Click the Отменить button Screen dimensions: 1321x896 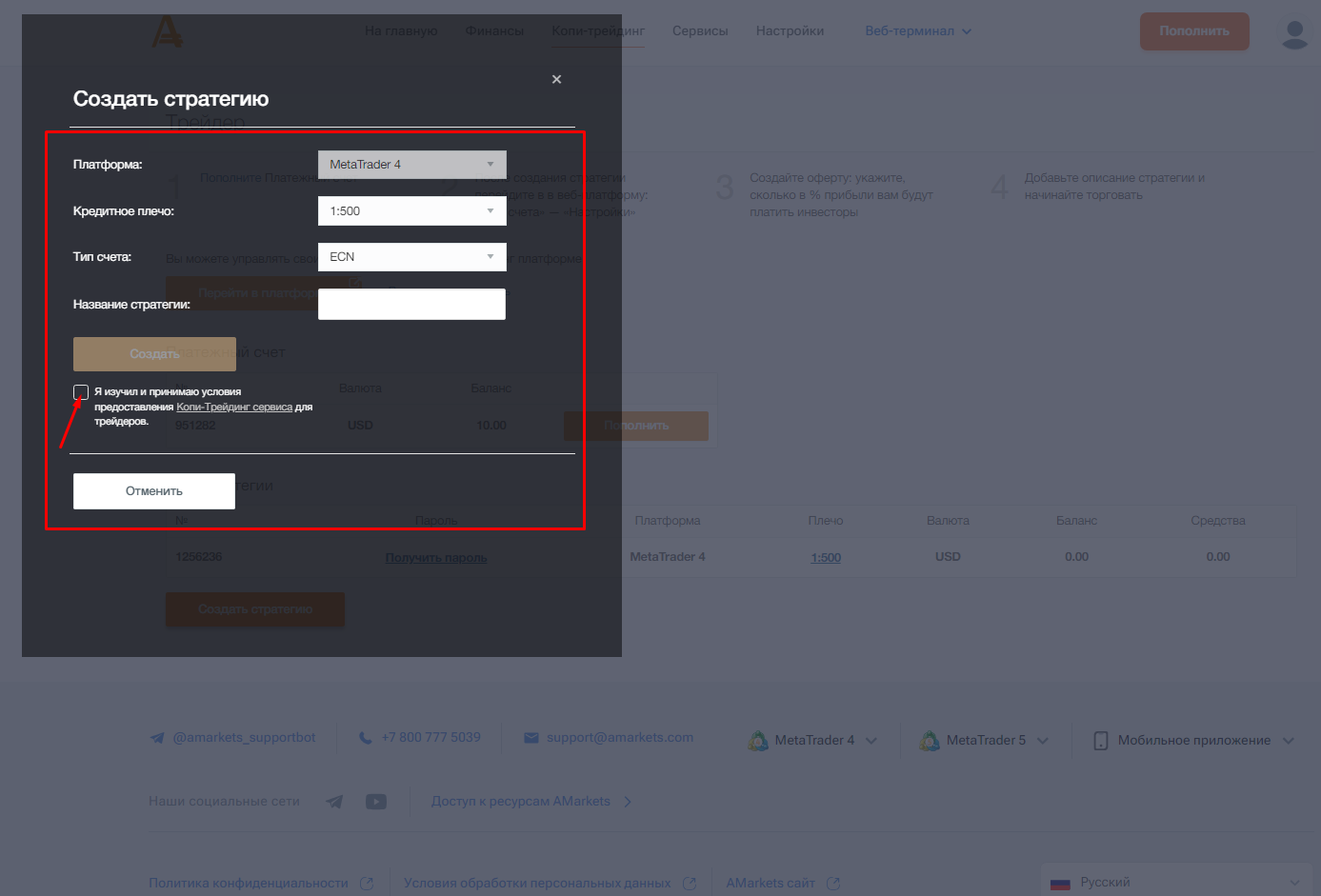[154, 491]
